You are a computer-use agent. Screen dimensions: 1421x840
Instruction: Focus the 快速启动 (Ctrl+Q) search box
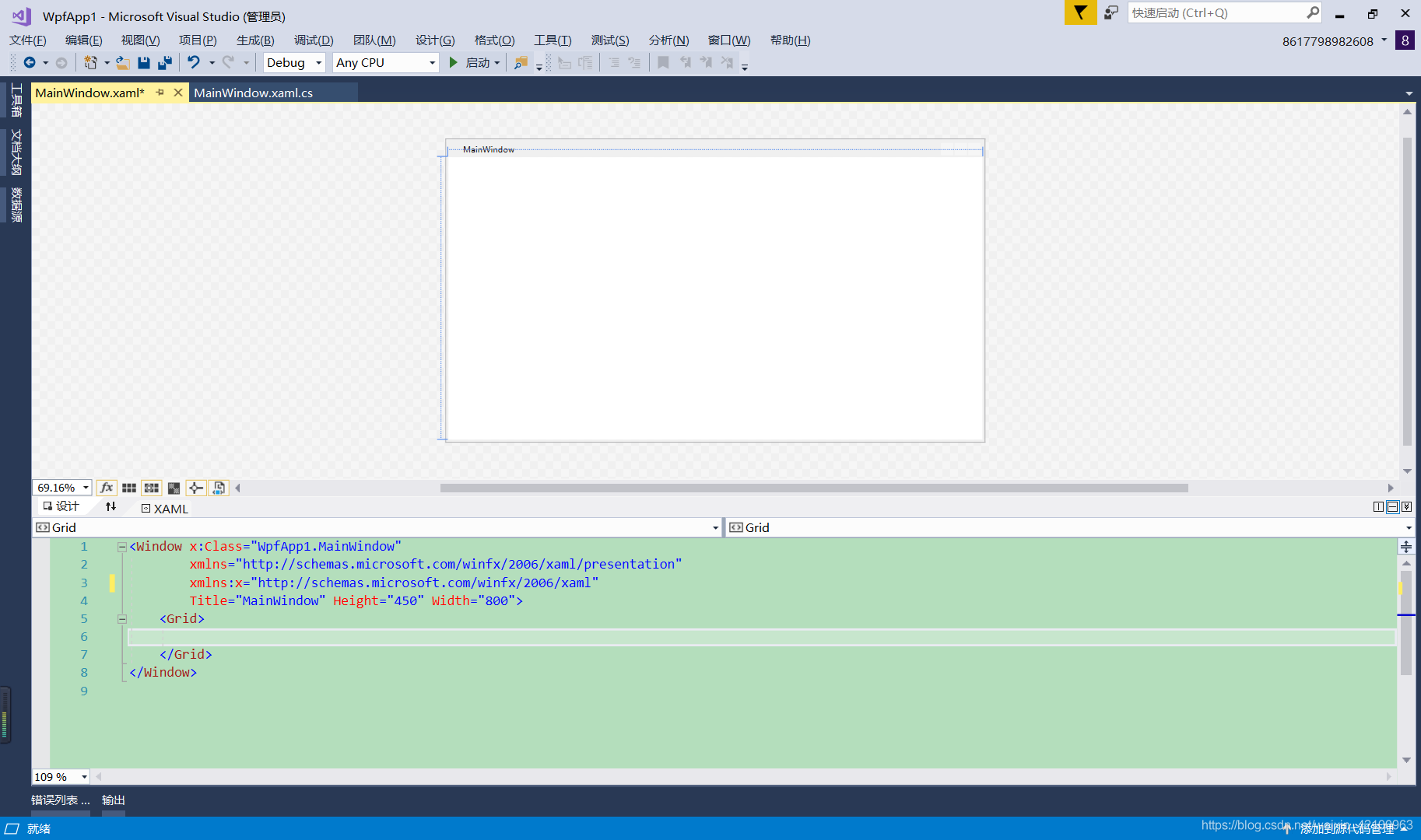pyautogui.click(x=1216, y=12)
